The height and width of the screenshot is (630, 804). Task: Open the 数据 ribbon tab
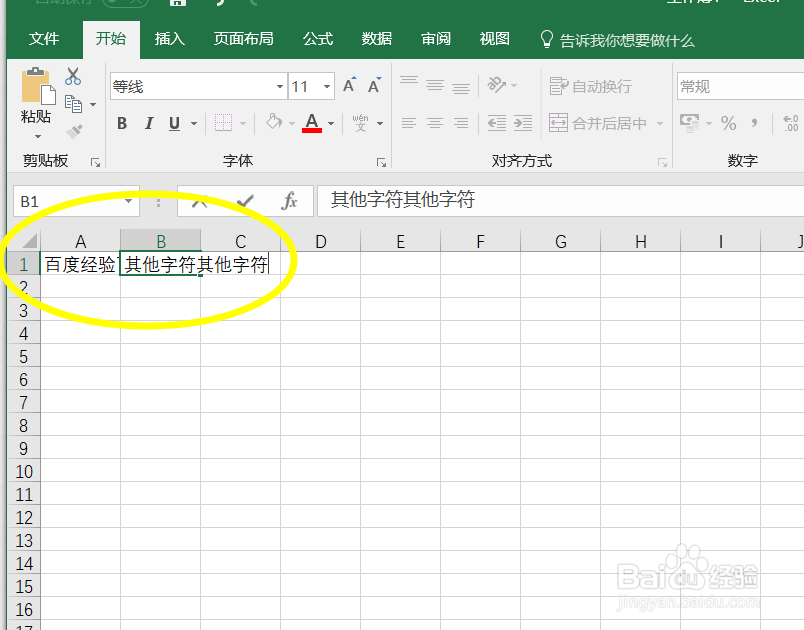pos(376,40)
